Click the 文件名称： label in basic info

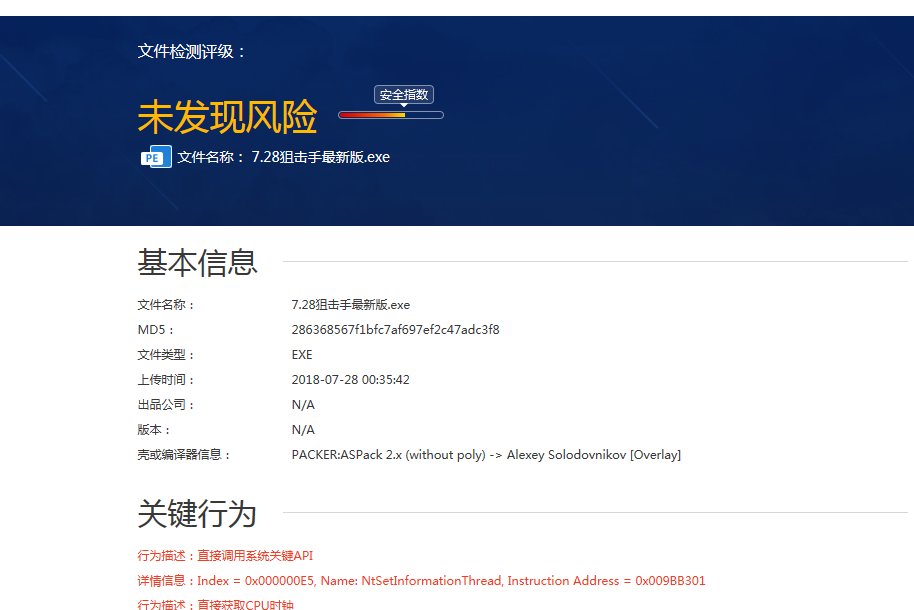coord(166,304)
